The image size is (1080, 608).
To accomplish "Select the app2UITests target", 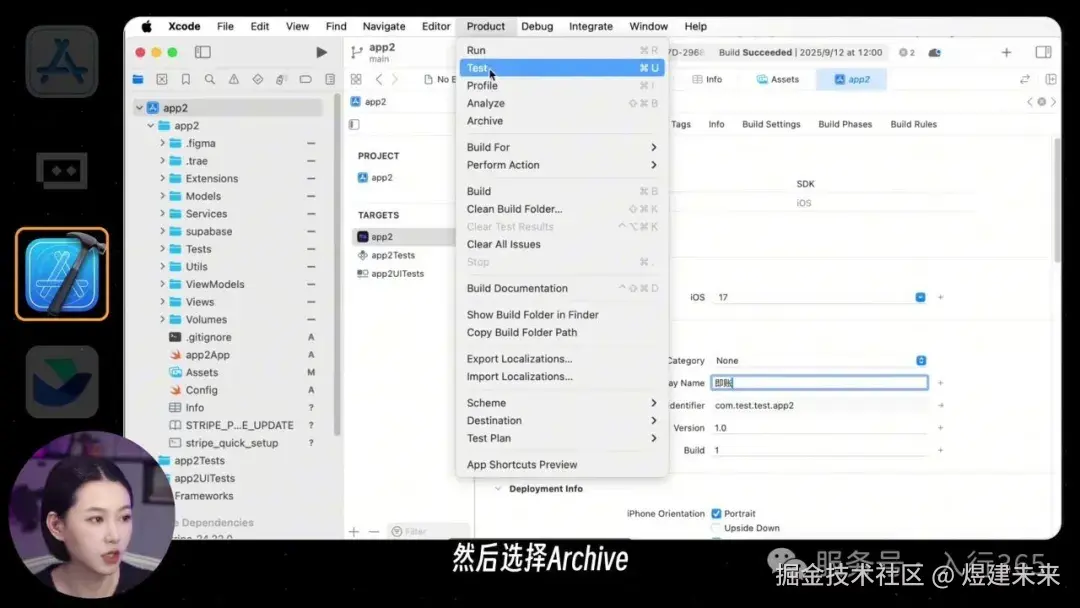I will [x=398, y=274].
